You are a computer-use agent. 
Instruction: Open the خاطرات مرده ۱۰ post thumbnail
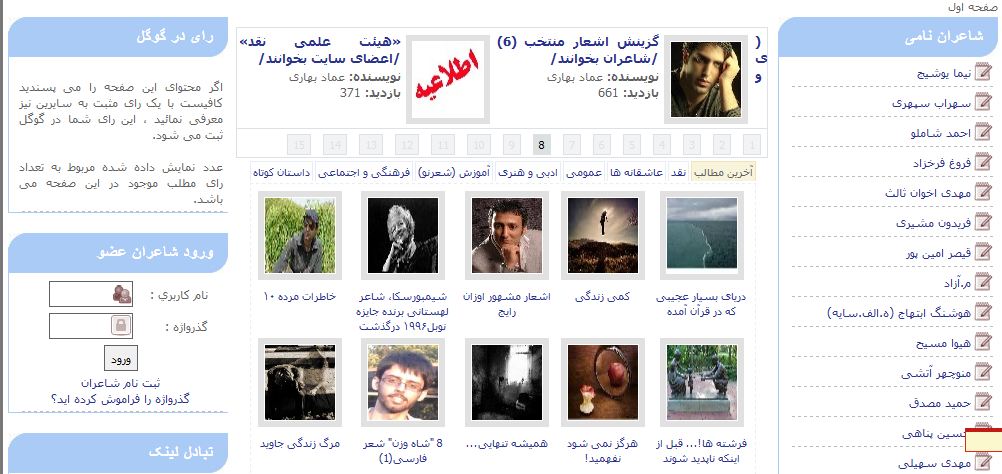pos(300,236)
